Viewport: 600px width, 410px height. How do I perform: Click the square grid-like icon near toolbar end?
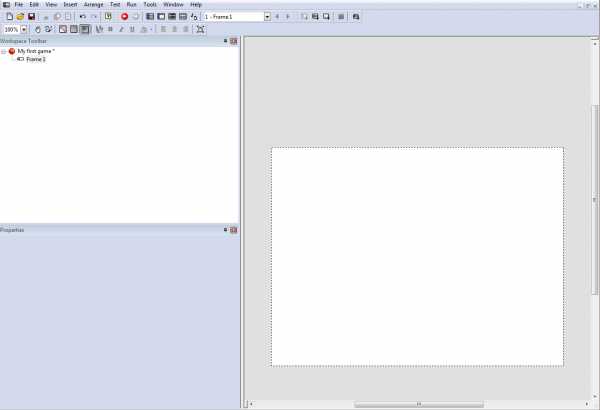[x=341, y=16]
